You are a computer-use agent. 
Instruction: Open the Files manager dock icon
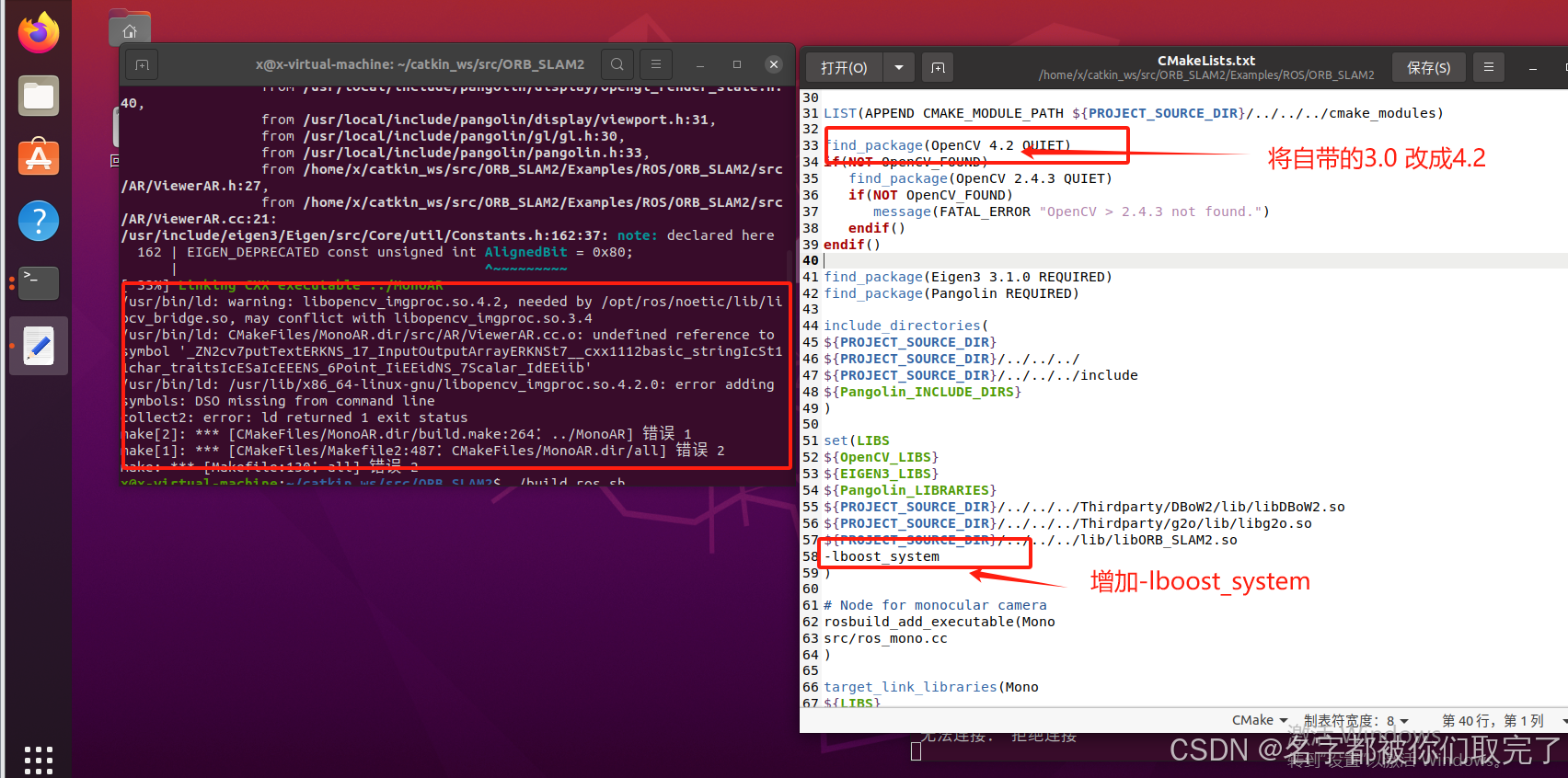coord(39,96)
